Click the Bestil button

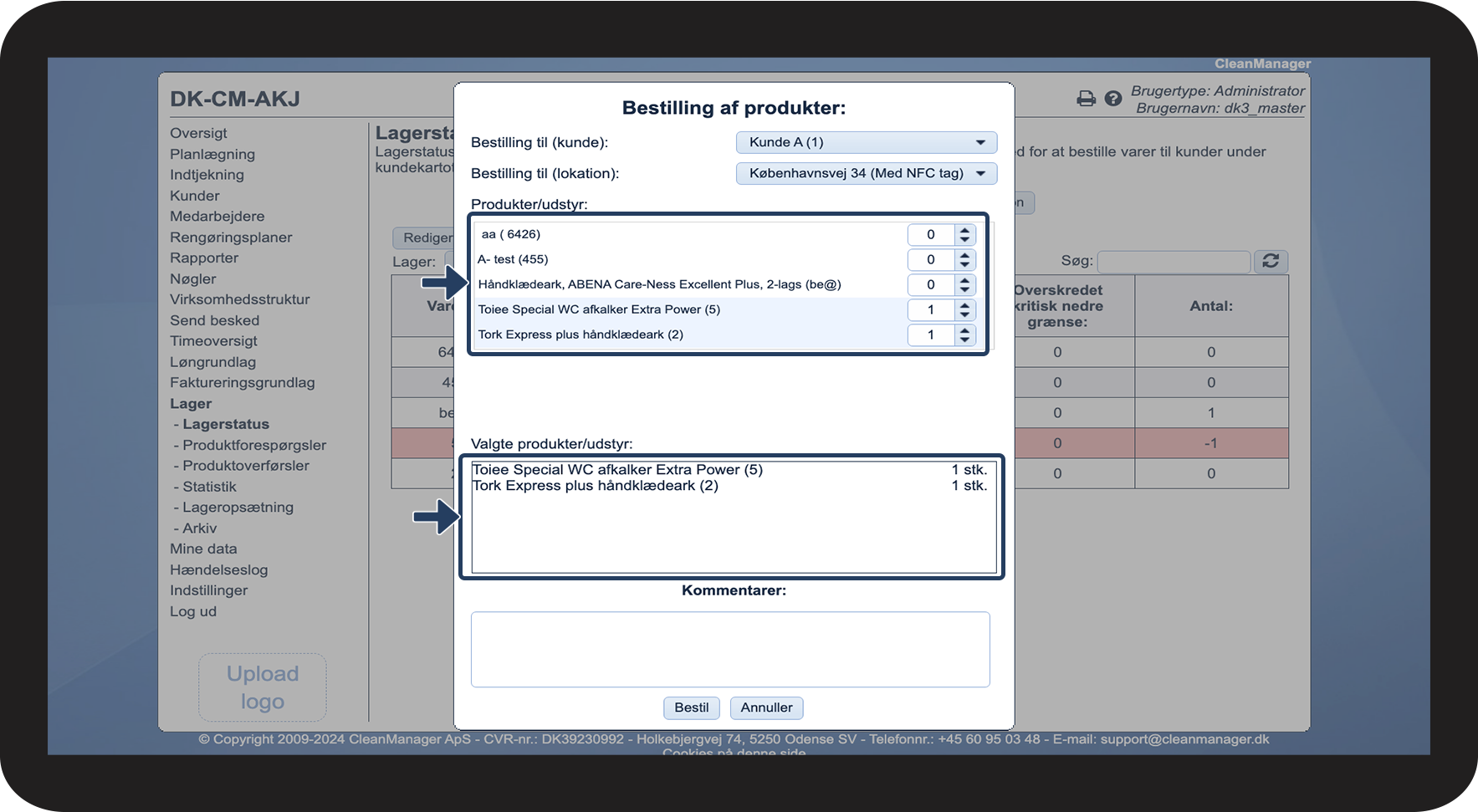click(x=691, y=707)
